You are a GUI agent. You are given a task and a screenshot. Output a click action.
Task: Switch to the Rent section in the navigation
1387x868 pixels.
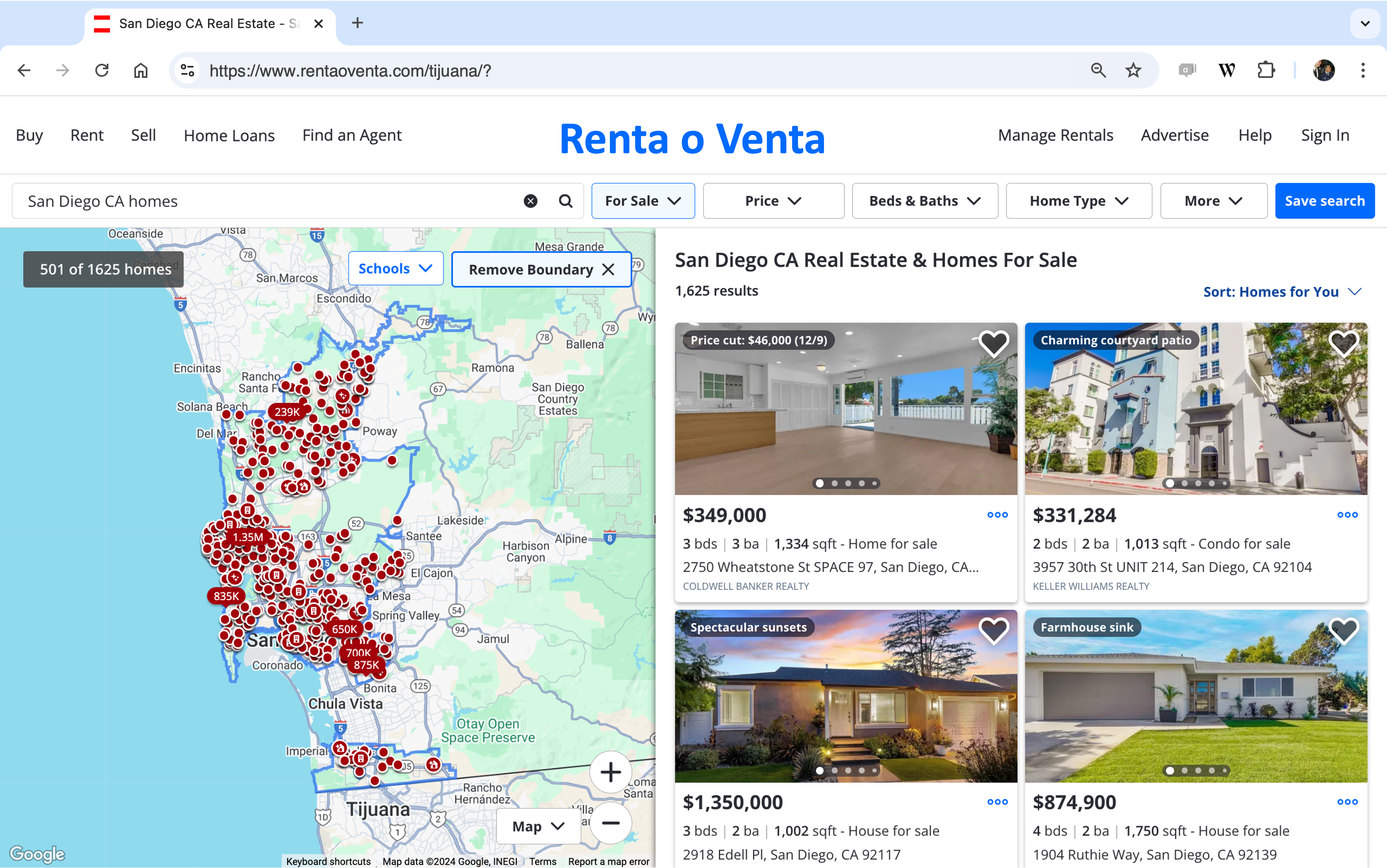tap(87, 136)
